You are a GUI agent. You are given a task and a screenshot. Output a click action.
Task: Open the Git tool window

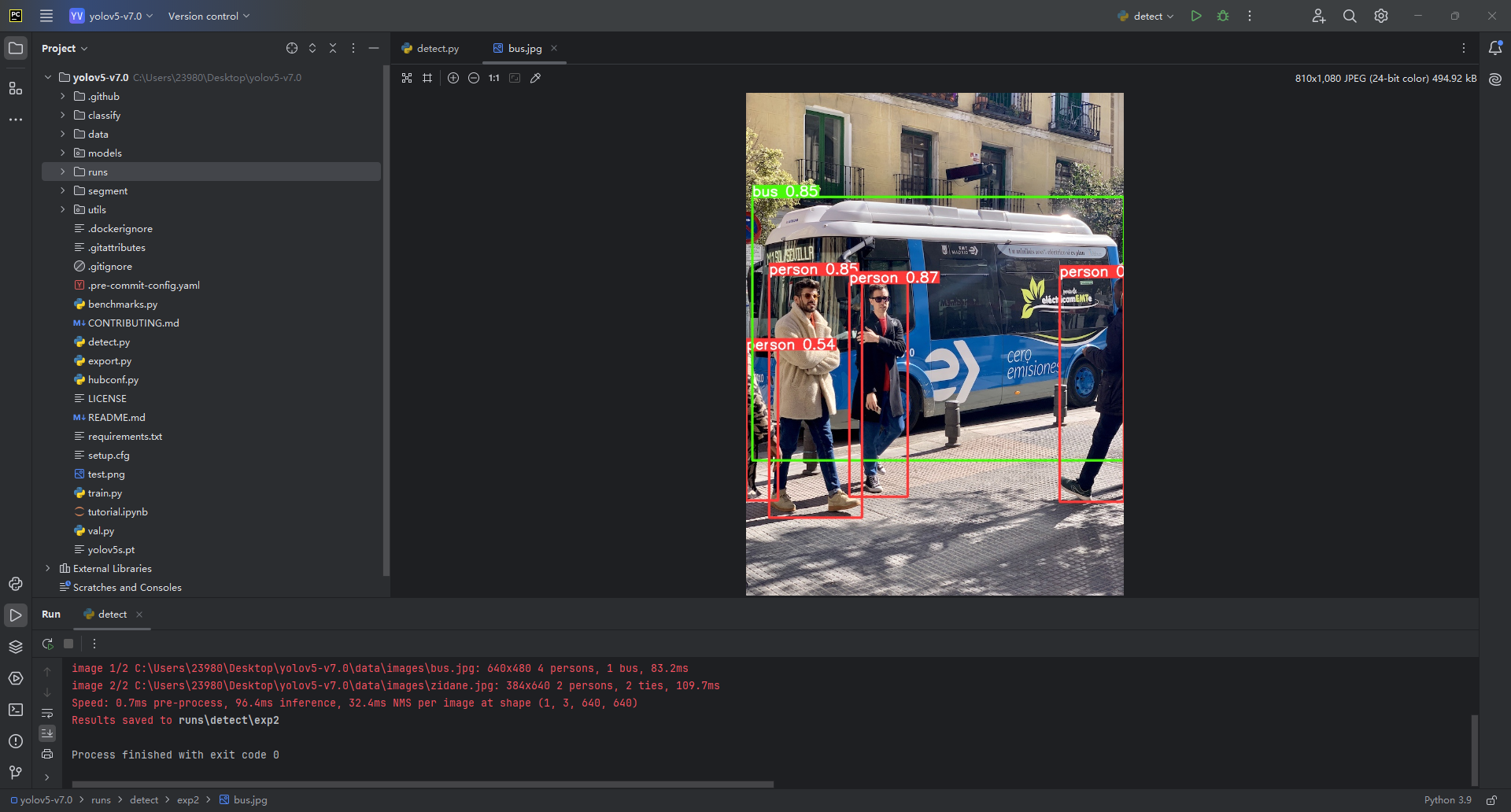coord(16,773)
